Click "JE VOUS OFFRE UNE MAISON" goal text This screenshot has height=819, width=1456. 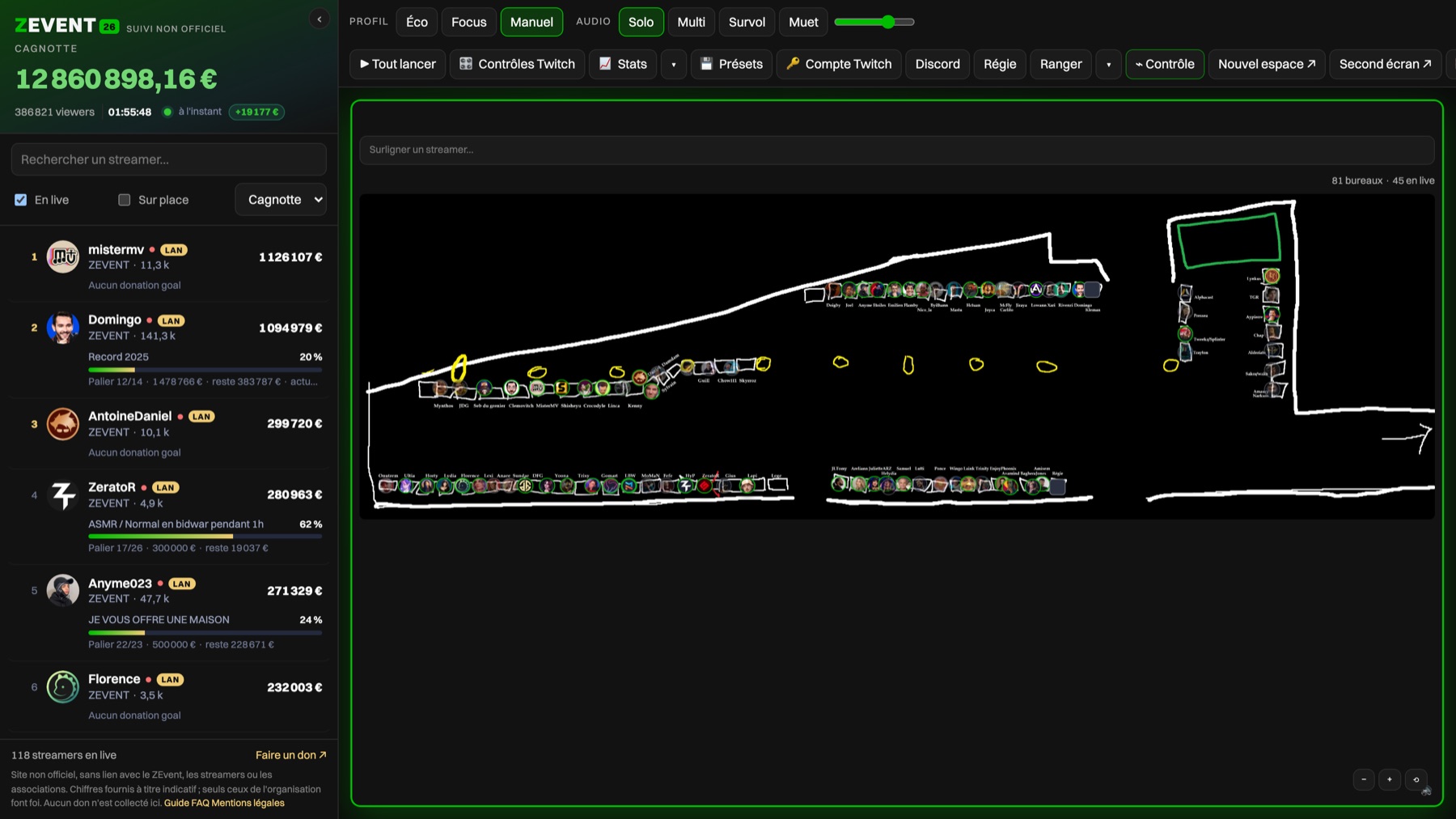point(159,620)
